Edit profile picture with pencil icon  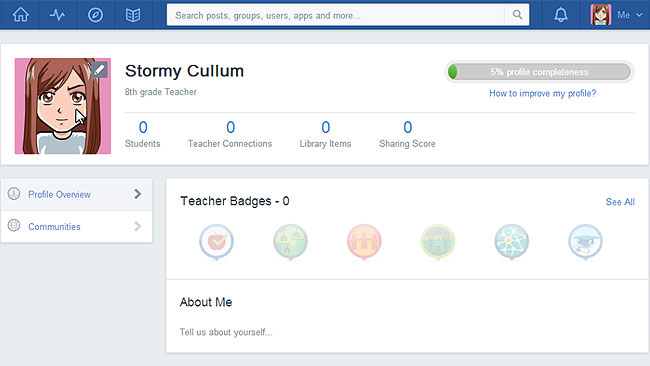(99, 70)
